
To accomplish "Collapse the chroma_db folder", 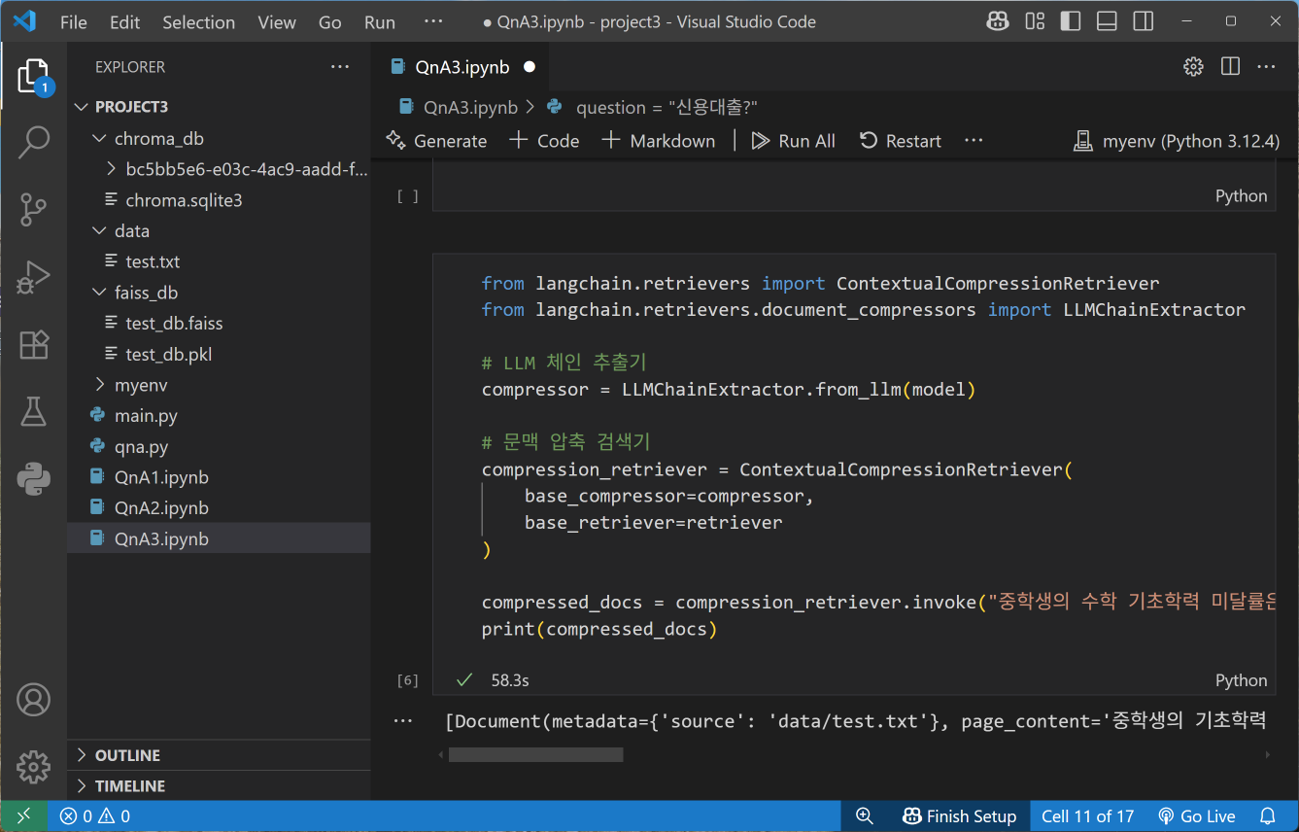I will point(220,138).
